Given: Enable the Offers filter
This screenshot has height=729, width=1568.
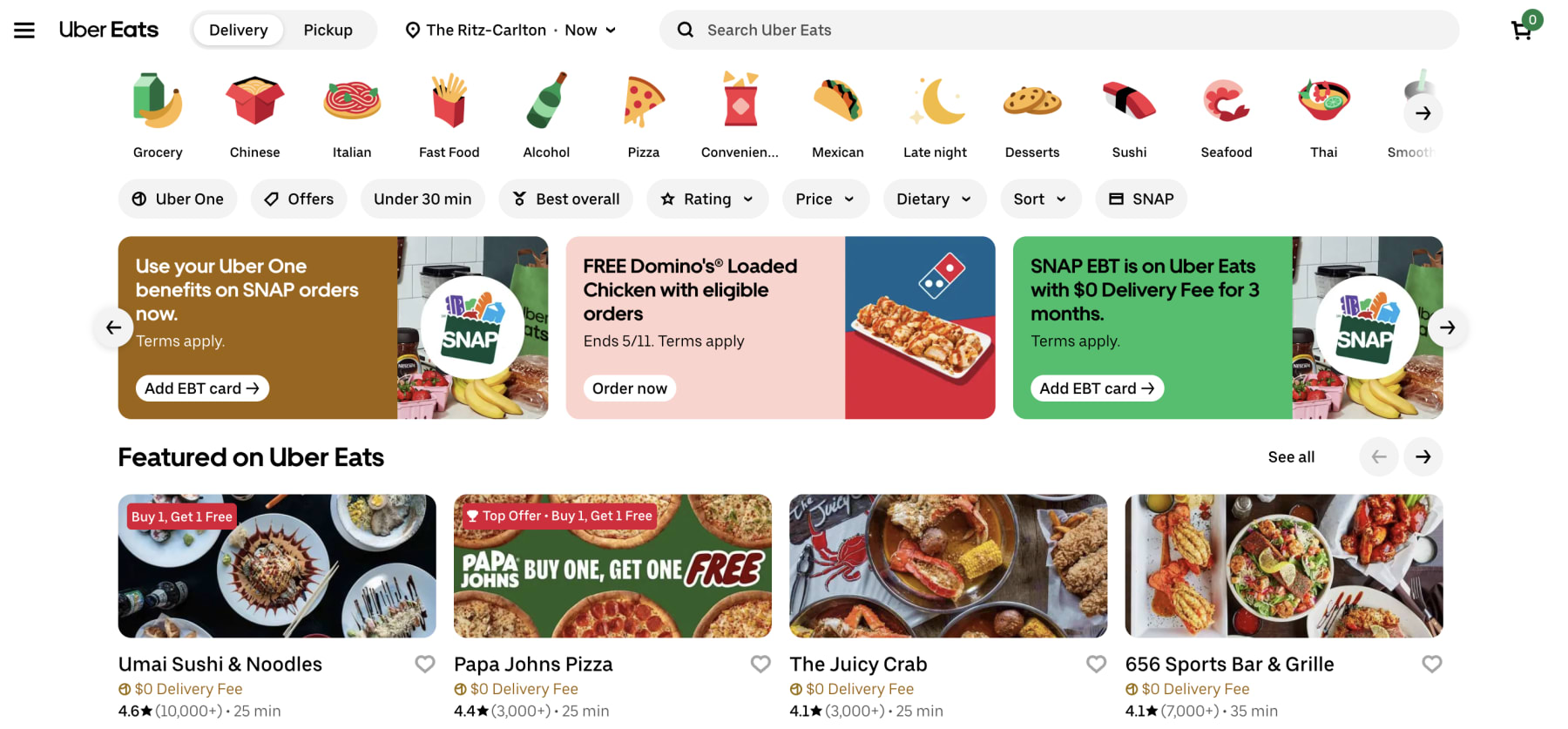Looking at the screenshot, I should click(299, 199).
